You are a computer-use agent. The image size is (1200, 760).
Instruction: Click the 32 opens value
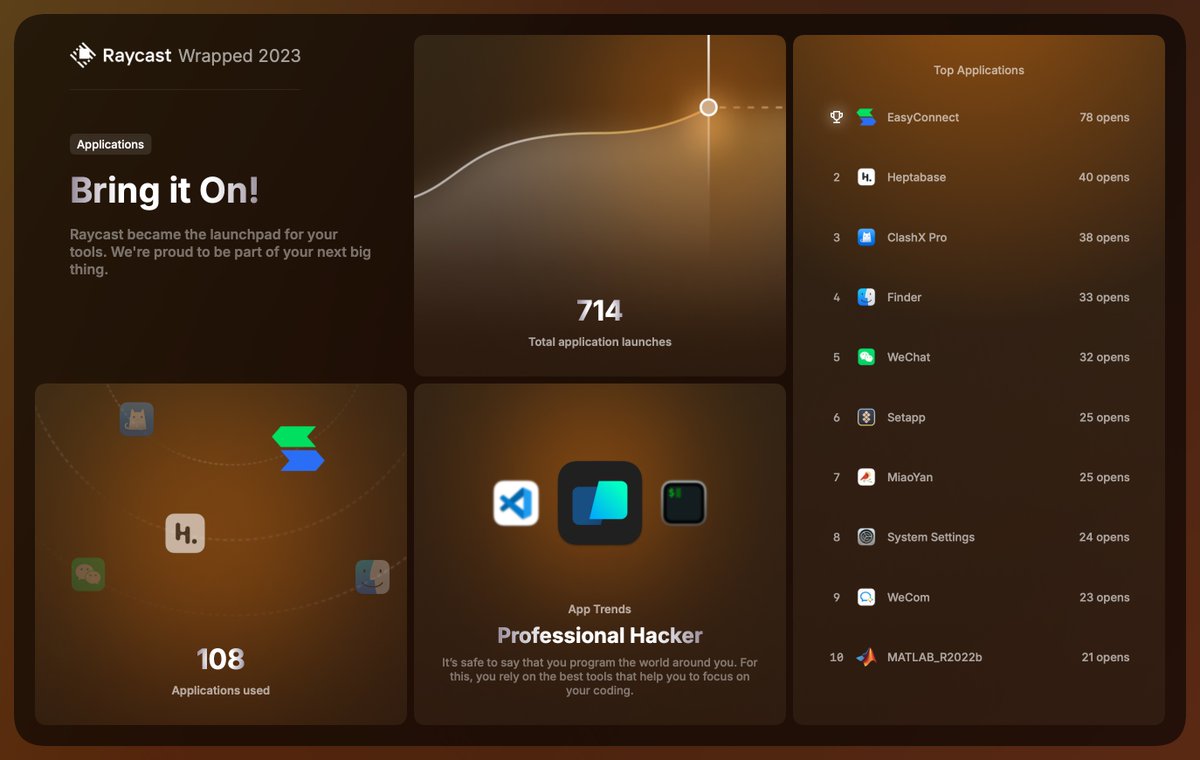tap(1104, 357)
